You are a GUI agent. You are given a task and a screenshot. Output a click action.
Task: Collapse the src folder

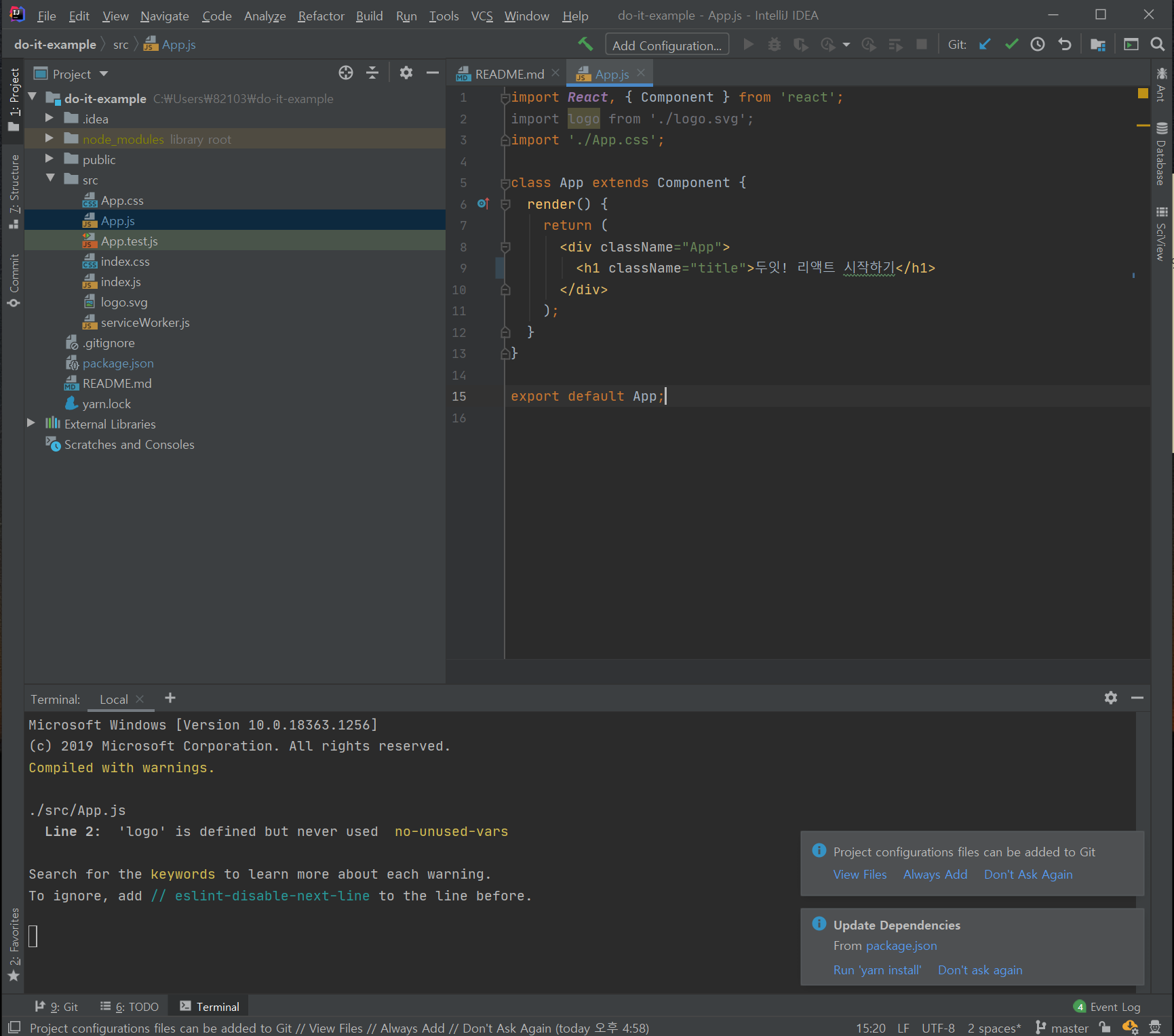50,179
